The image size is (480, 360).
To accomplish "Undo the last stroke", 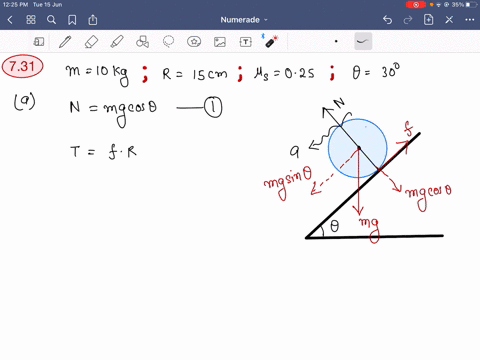I will pyautogui.click(x=387, y=20).
